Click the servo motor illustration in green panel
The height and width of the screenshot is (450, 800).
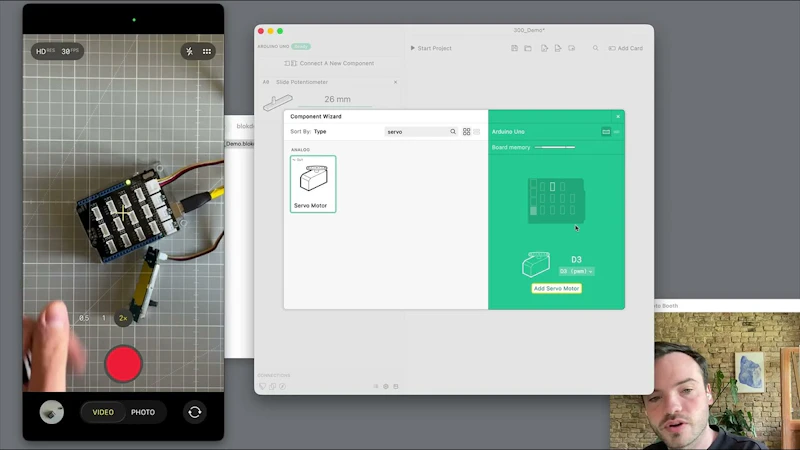pyautogui.click(x=536, y=264)
